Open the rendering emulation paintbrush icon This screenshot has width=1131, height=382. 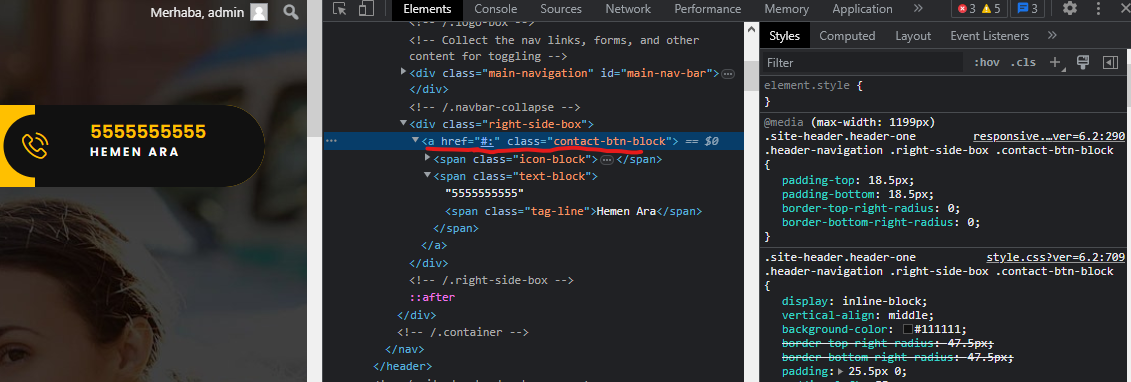(1082, 63)
